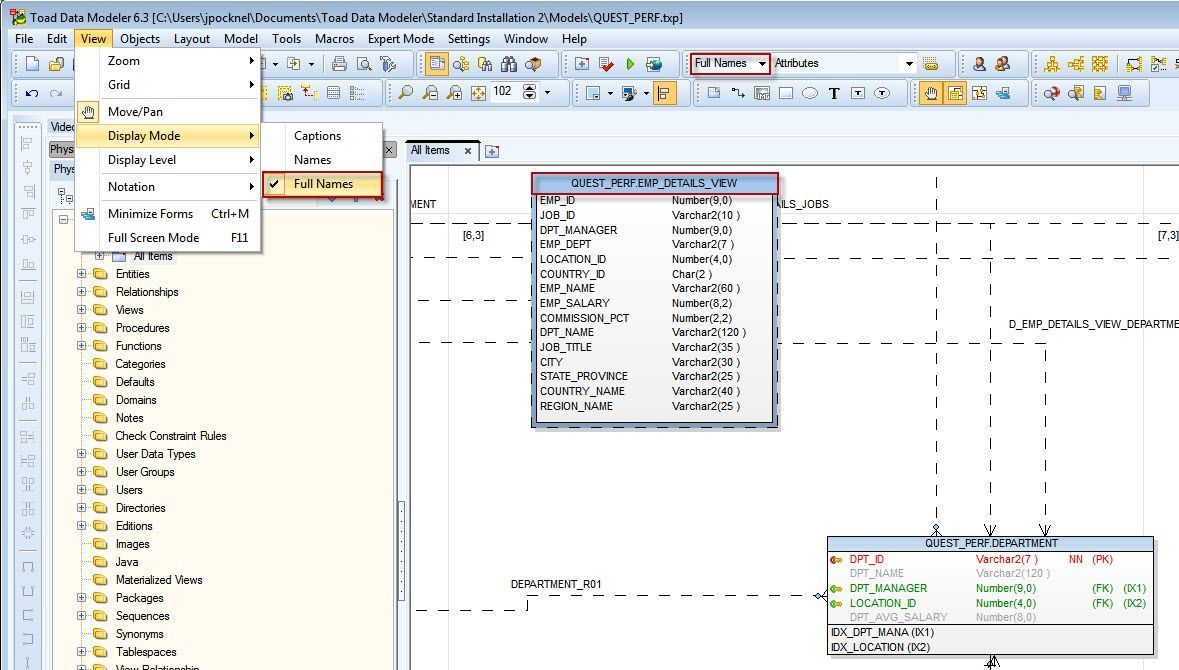This screenshot has height=670, width=1179.
Task: Close the All Items workspace tab
Action: [468, 150]
